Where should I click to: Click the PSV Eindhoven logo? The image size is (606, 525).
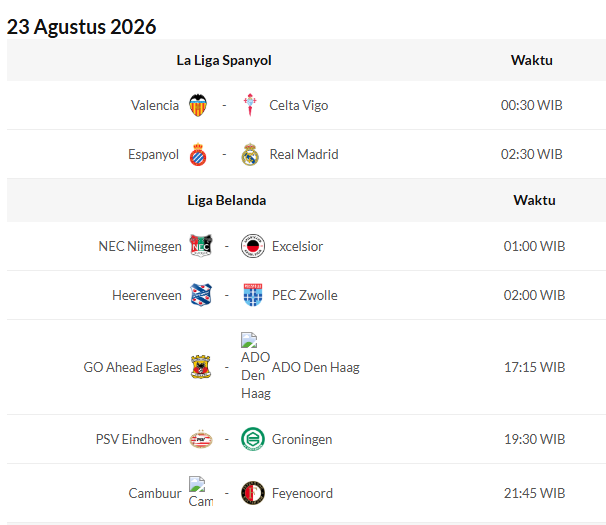coord(201,439)
